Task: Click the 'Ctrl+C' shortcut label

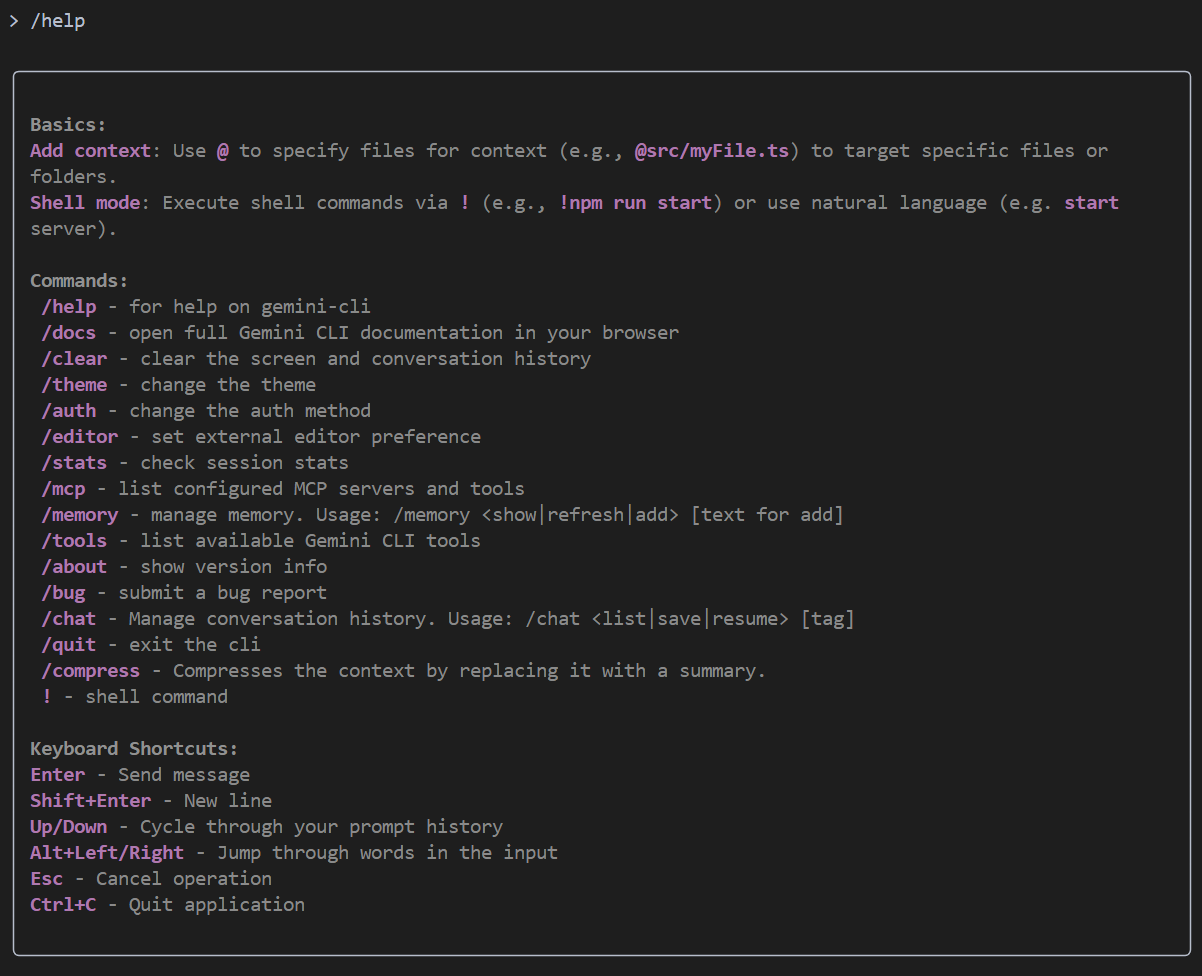Action: (x=63, y=905)
